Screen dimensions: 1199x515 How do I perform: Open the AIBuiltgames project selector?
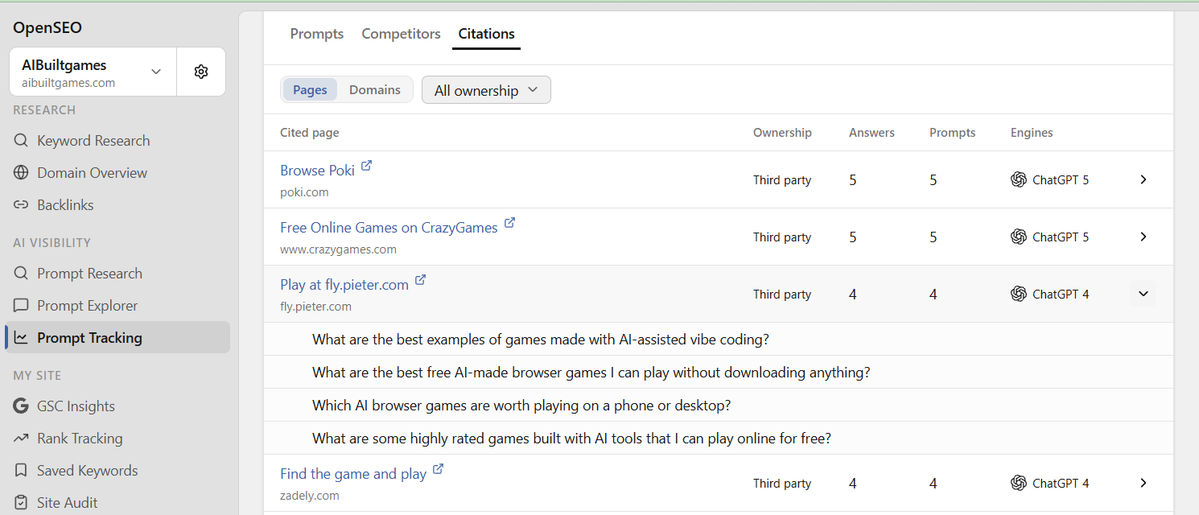coord(93,71)
